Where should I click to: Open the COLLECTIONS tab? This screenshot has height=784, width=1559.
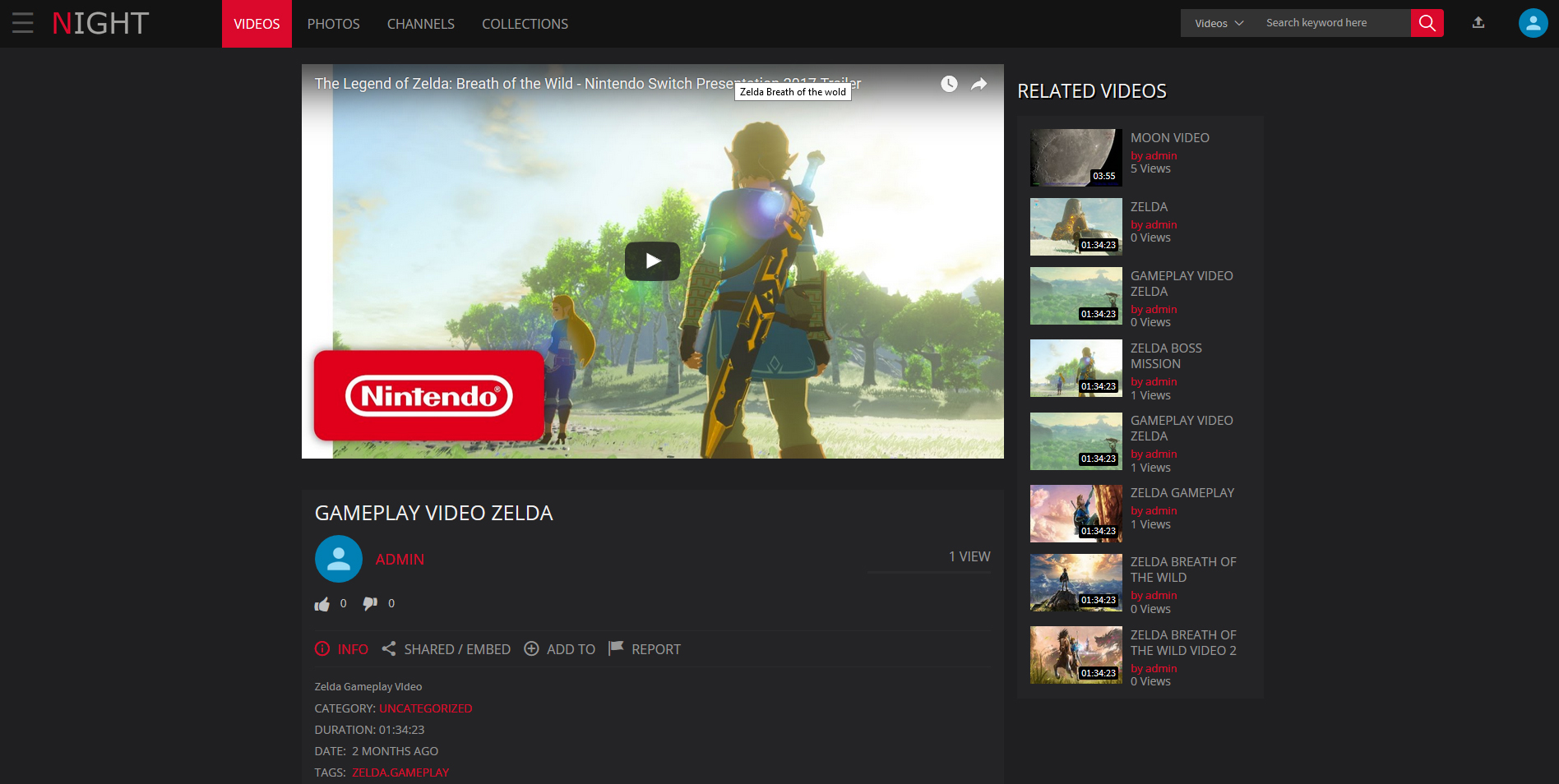[x=525, y=24]
